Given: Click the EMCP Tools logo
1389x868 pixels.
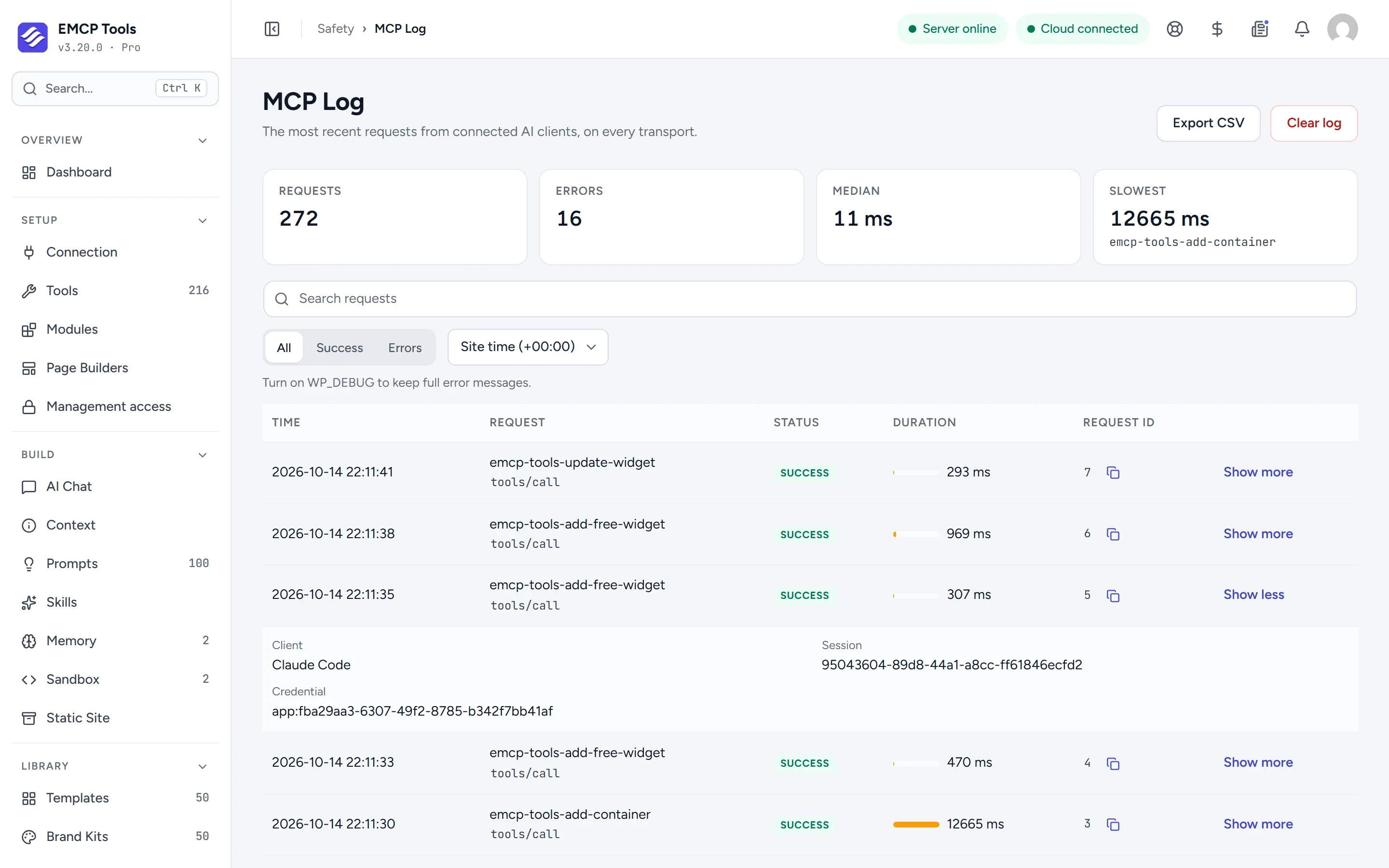Looking at the screenshot, I should 33,37.
